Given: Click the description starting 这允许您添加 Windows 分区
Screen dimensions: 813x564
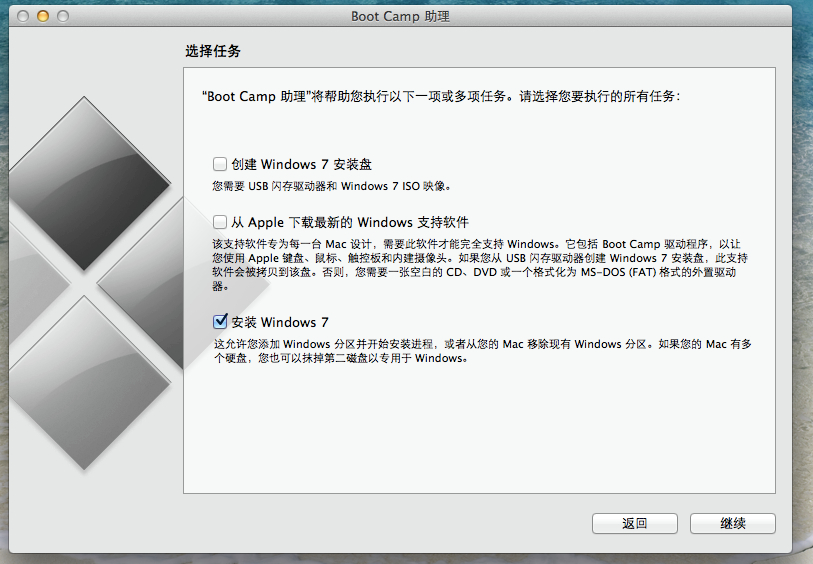Looking at the screenshot, I should 483,351.
